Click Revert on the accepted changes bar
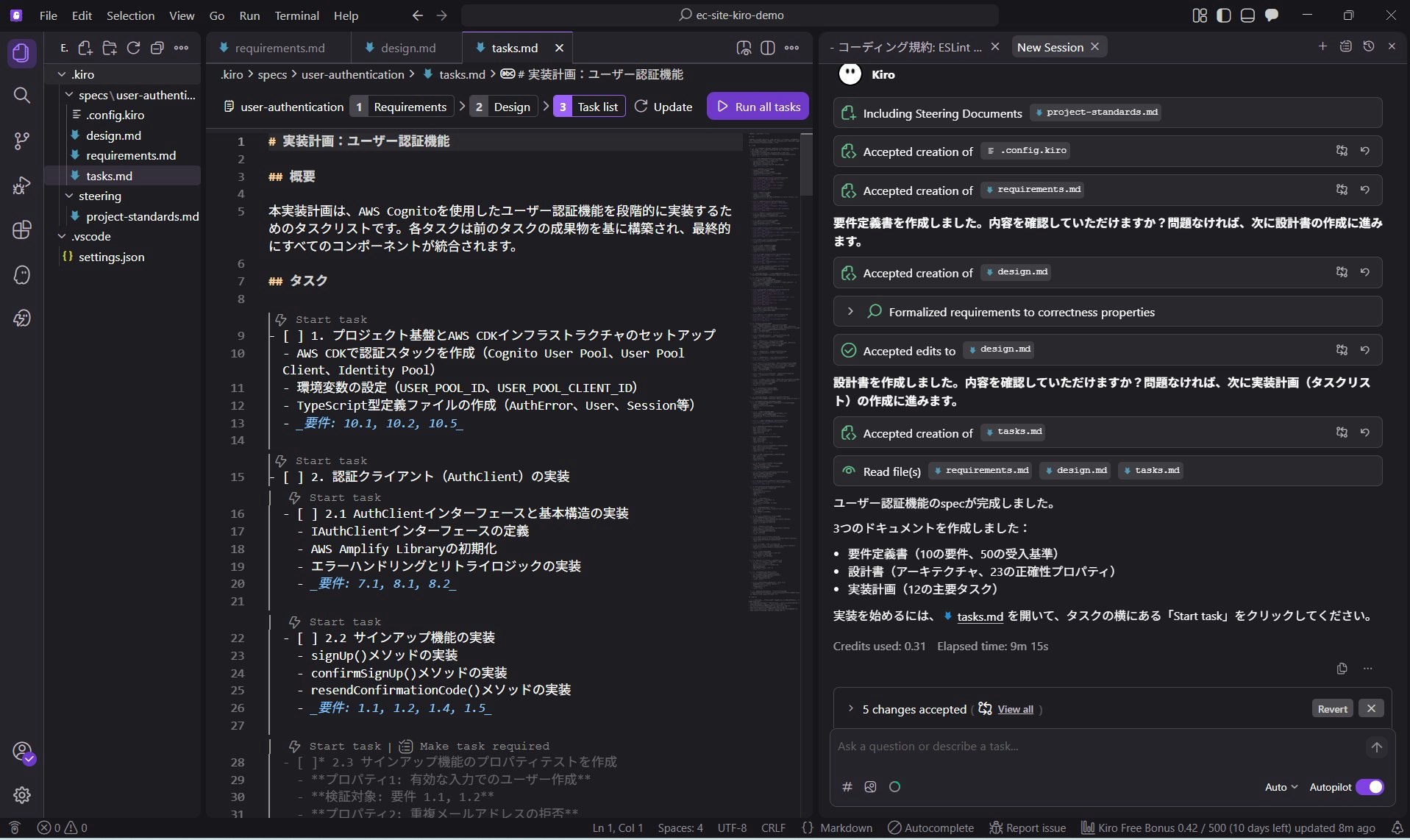 1331,708
